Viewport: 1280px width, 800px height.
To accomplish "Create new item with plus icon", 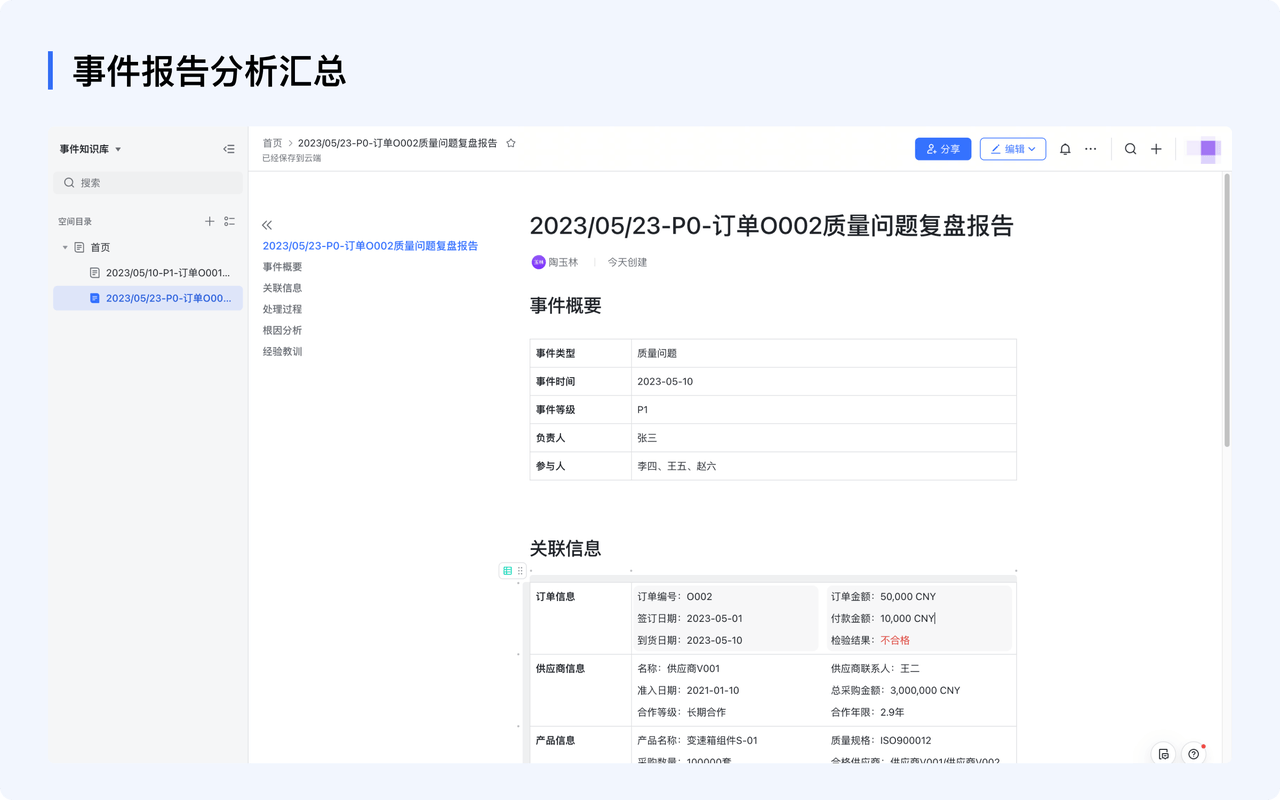I will 1156,149.
